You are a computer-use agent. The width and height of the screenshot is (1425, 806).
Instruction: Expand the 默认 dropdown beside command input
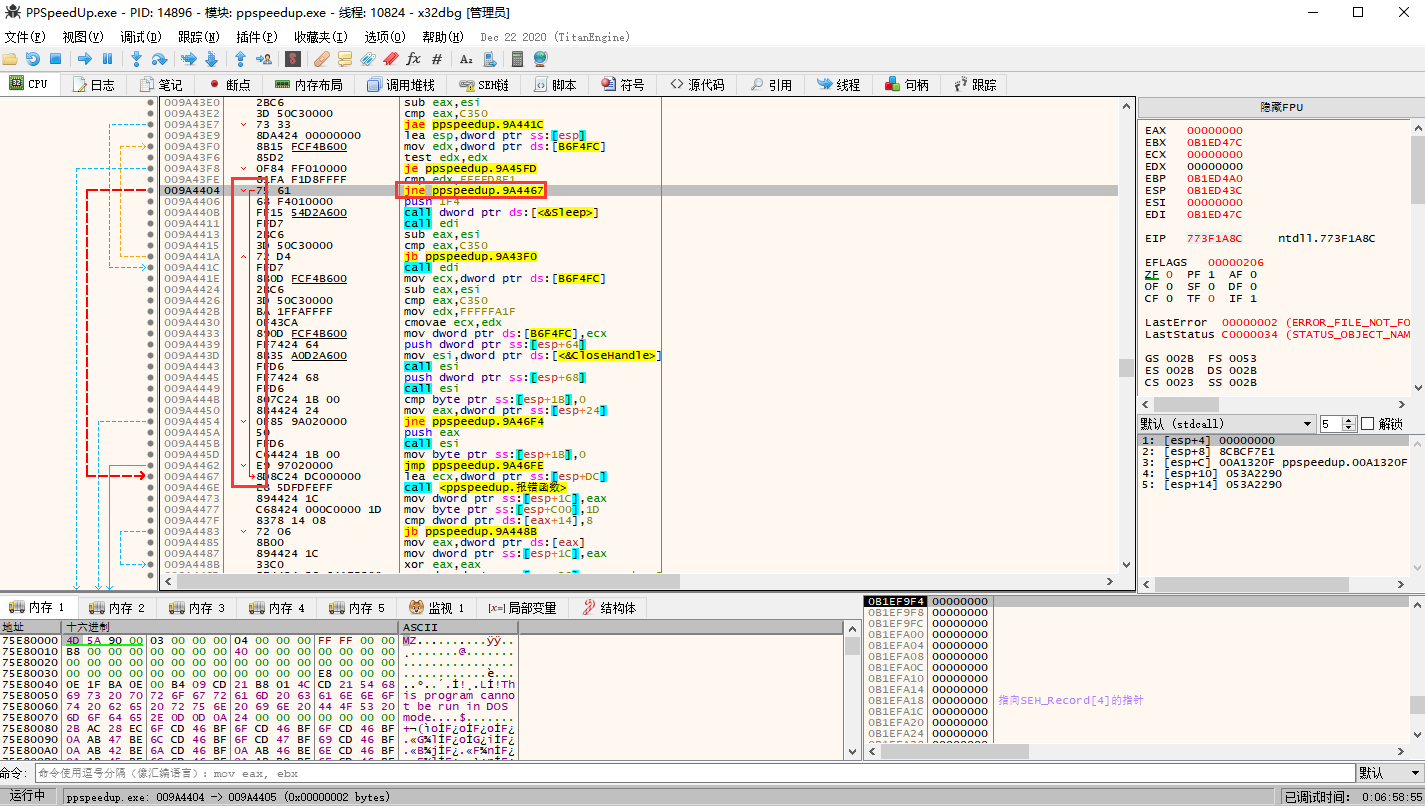pyautogui.click(x=1390, y=773)
